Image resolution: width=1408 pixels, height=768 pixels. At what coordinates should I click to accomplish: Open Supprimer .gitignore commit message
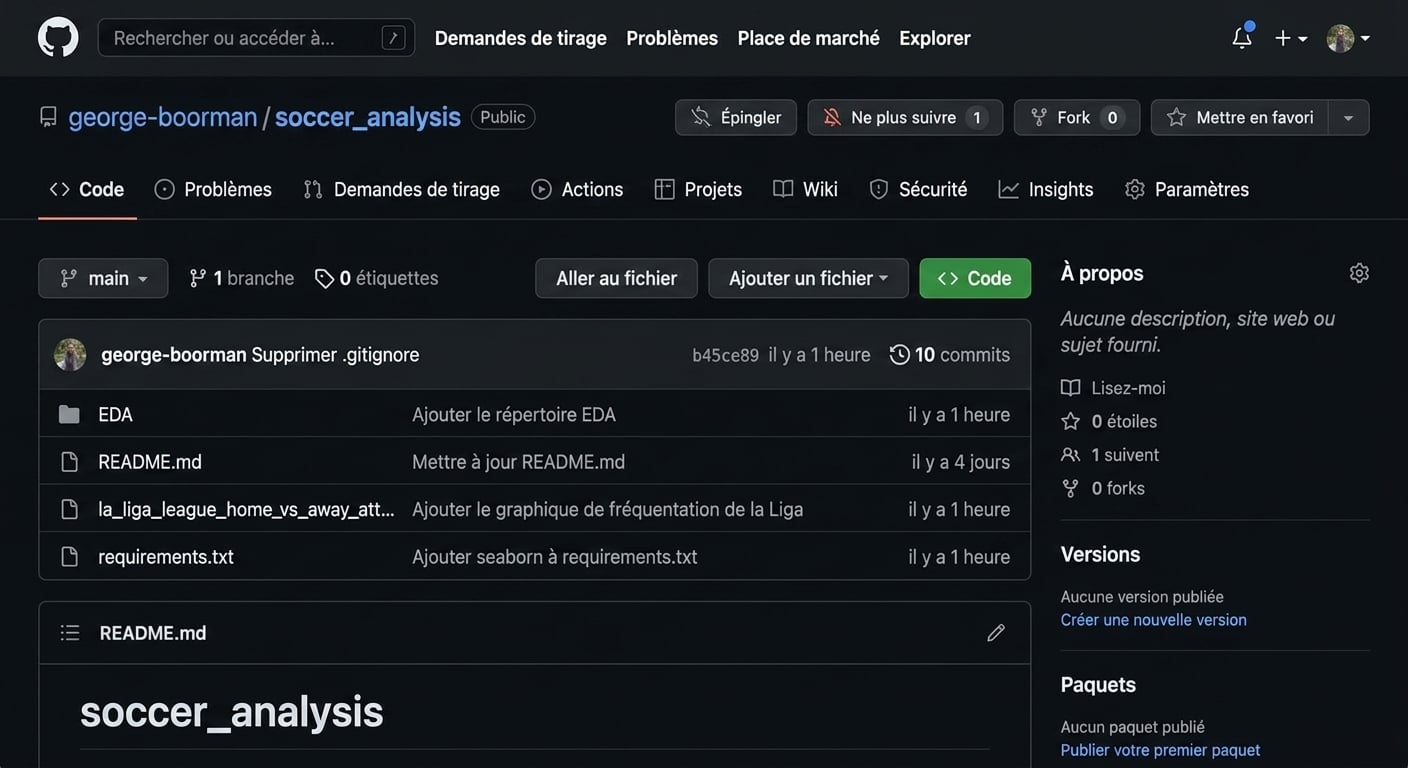[x=335, y=354]
